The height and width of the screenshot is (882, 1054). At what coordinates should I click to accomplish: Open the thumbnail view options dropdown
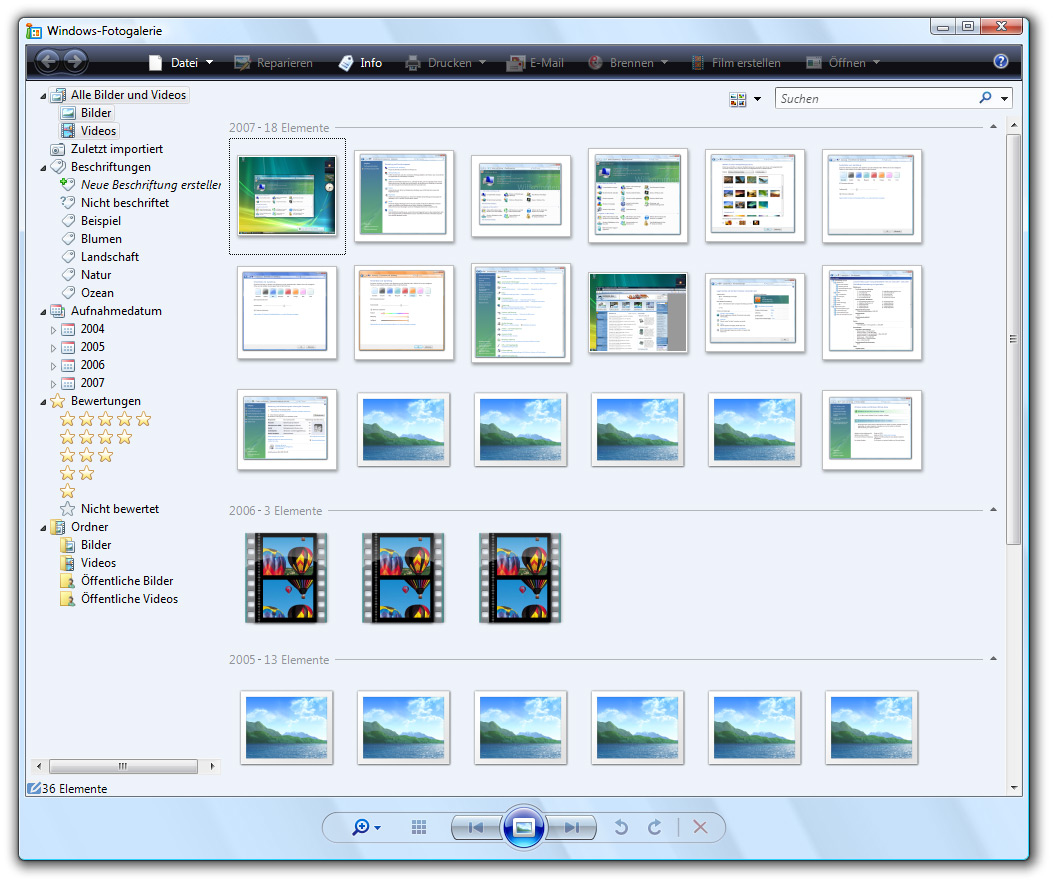[757, 99]
